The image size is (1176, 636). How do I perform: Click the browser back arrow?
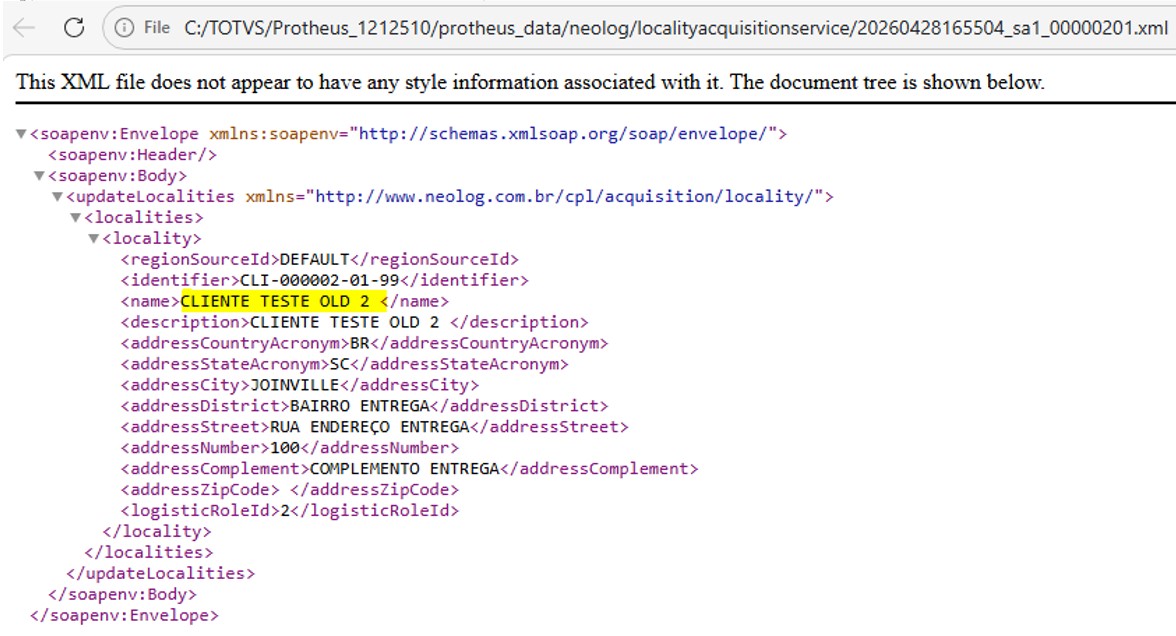(23, 28)
